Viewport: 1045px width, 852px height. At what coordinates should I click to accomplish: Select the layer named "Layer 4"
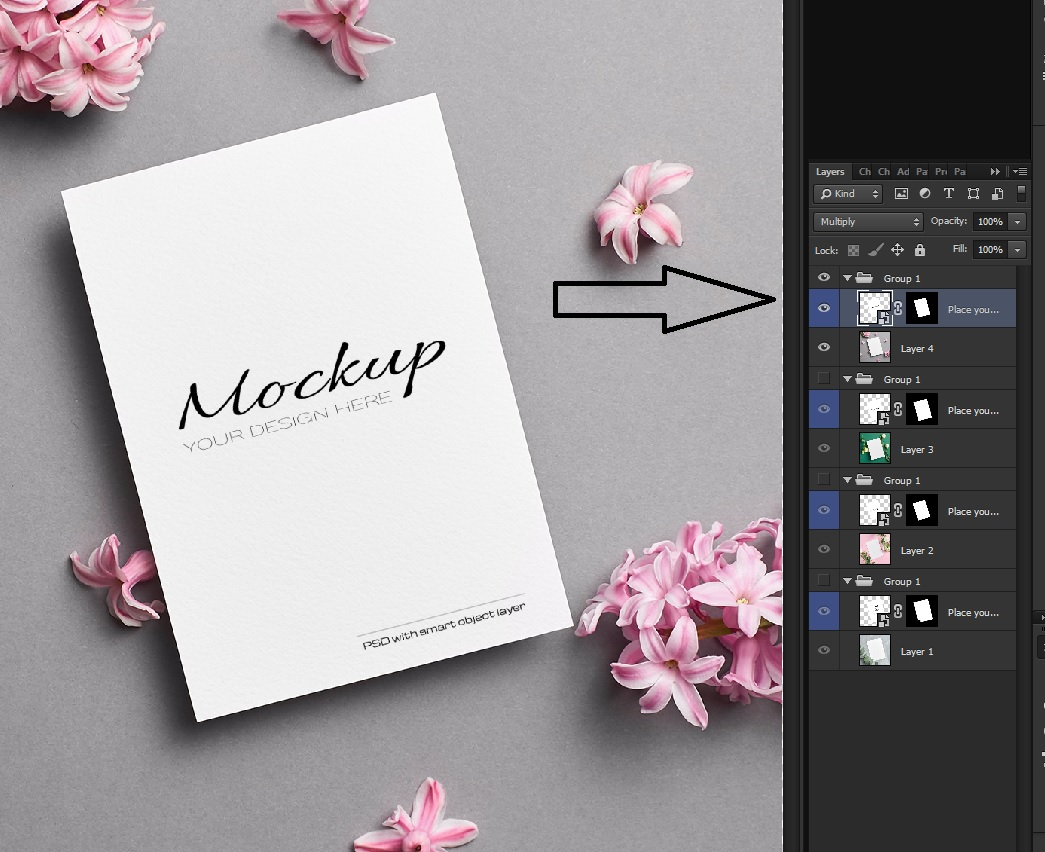pos(917,348)
